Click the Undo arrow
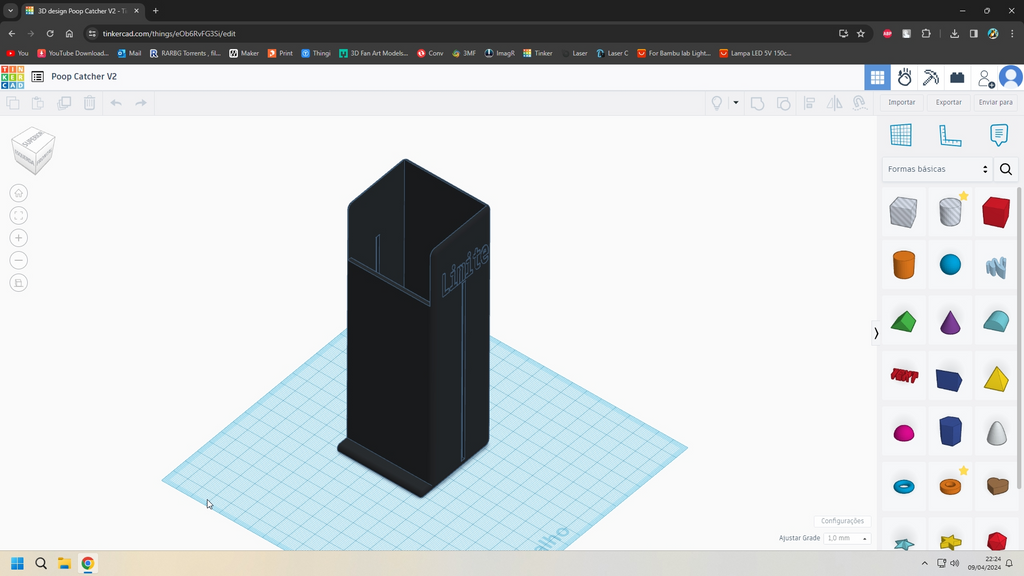1024x576 pixels. (116, 103)
